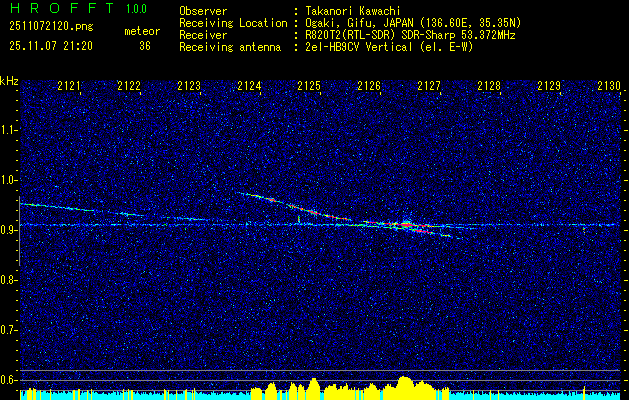This screenshot has width=629, height=400.
Task: Click the 2129 time marker
Action: [549, 86]
